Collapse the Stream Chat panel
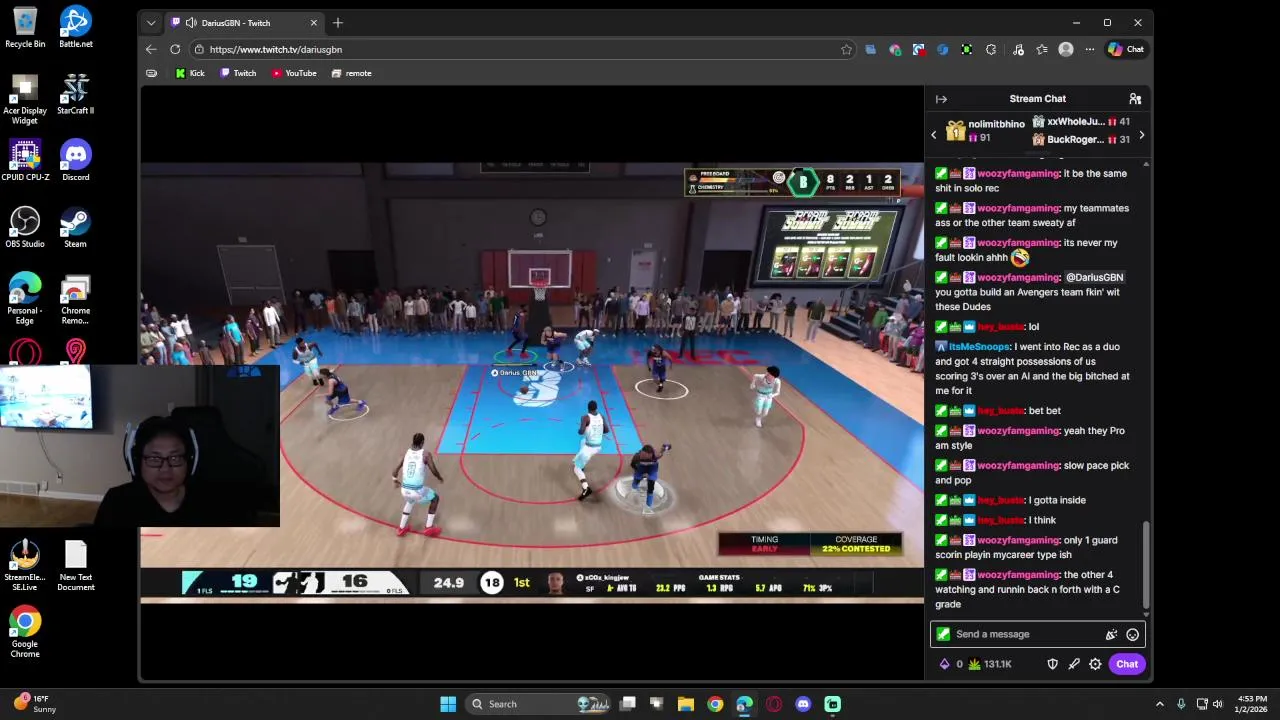Image resolution: width=1280 pixels, height=720 pixels. tap(941, 99)
